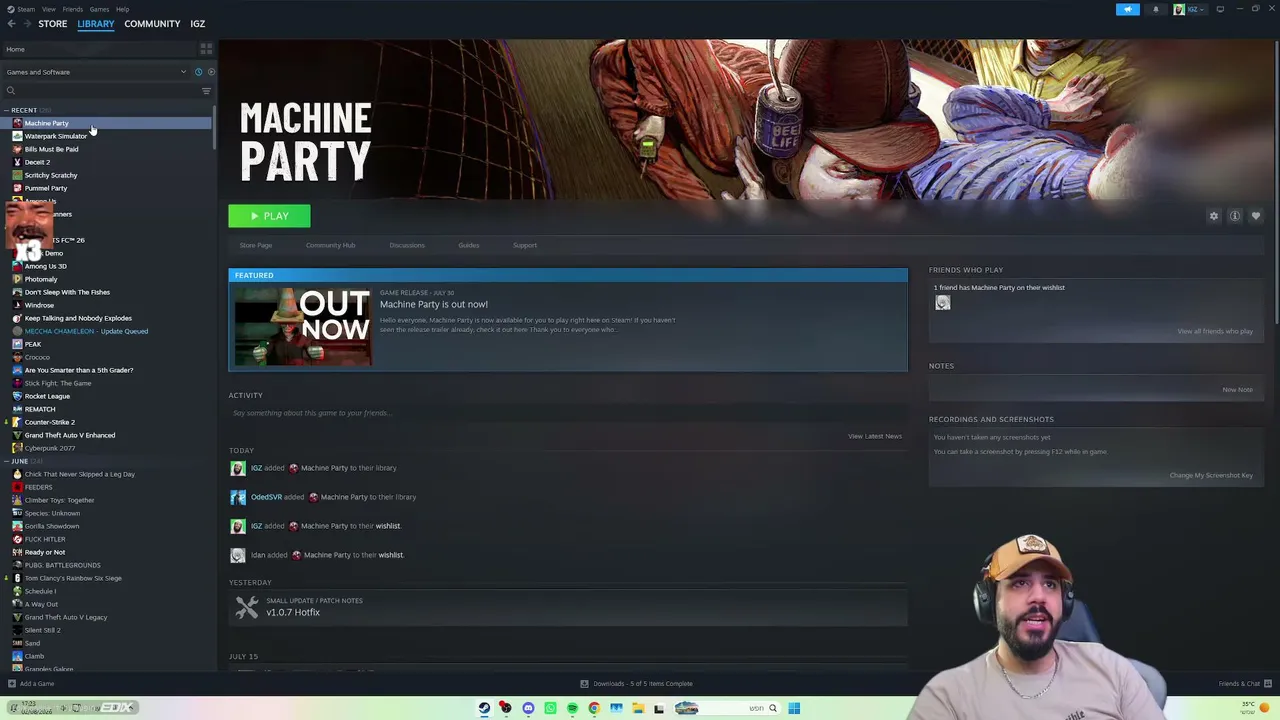This screenshot has height=720, width=1280.
Task: Open the OUT NOW featured news thumbnail
Action: click(303, 327)
